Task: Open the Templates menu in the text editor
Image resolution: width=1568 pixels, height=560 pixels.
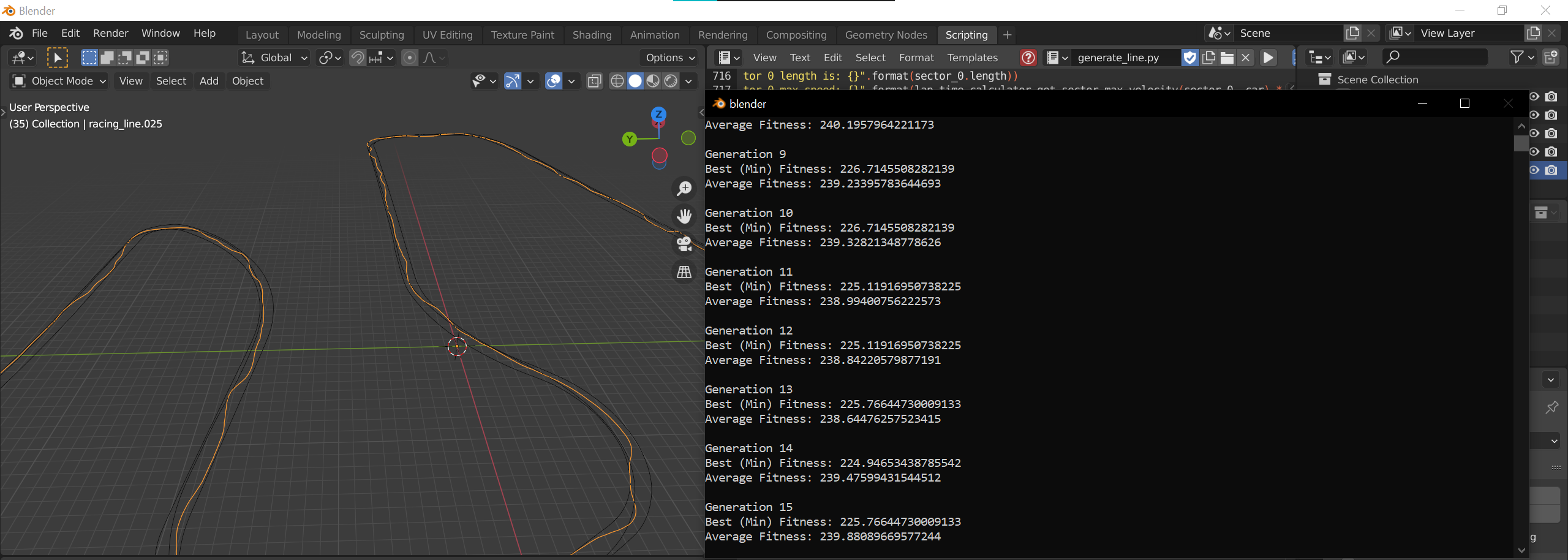Action: point(972,58)
